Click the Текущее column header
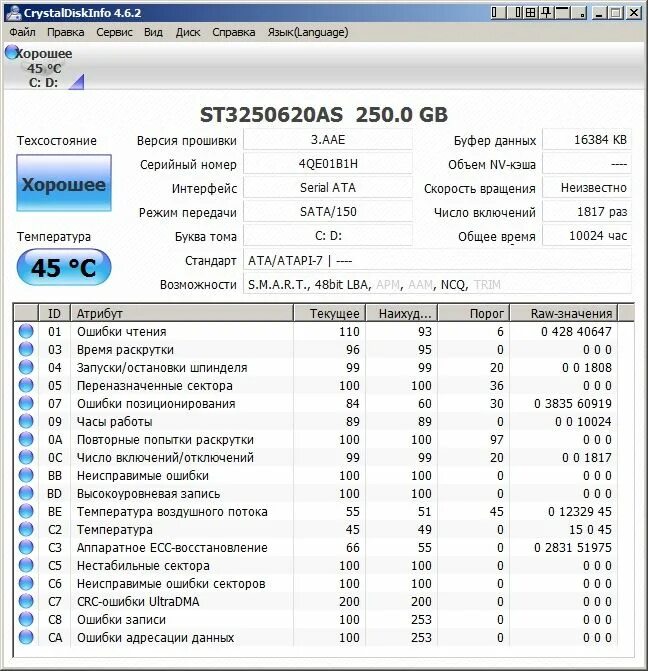 (x=330, y=313)
